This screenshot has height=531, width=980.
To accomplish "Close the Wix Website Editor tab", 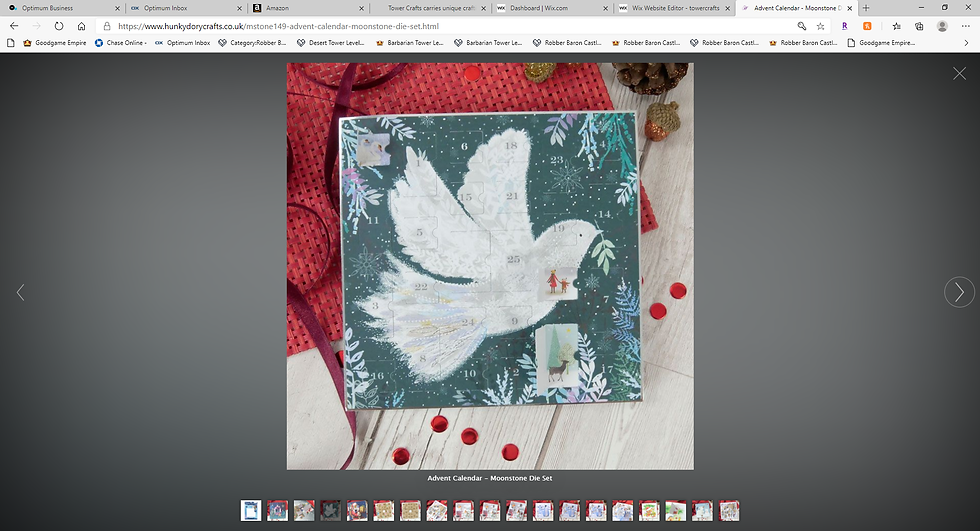I will click(727, 8).
